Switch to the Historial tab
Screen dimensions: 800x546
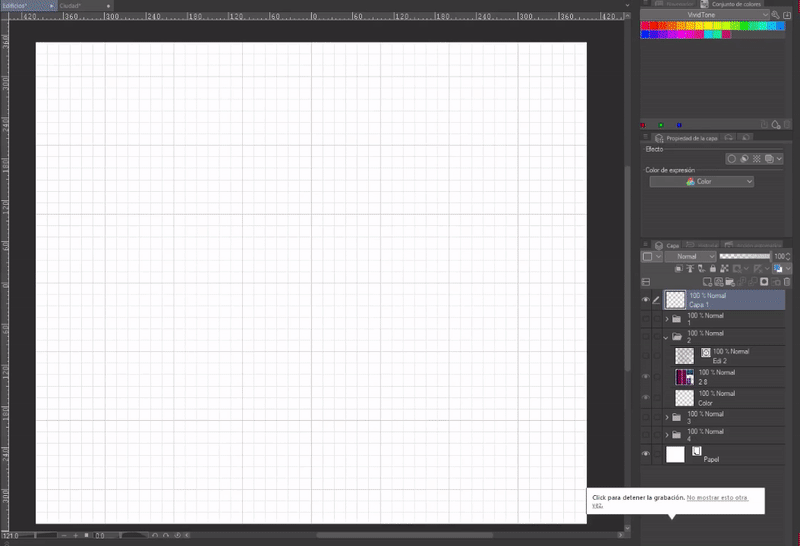coord(701,245)
